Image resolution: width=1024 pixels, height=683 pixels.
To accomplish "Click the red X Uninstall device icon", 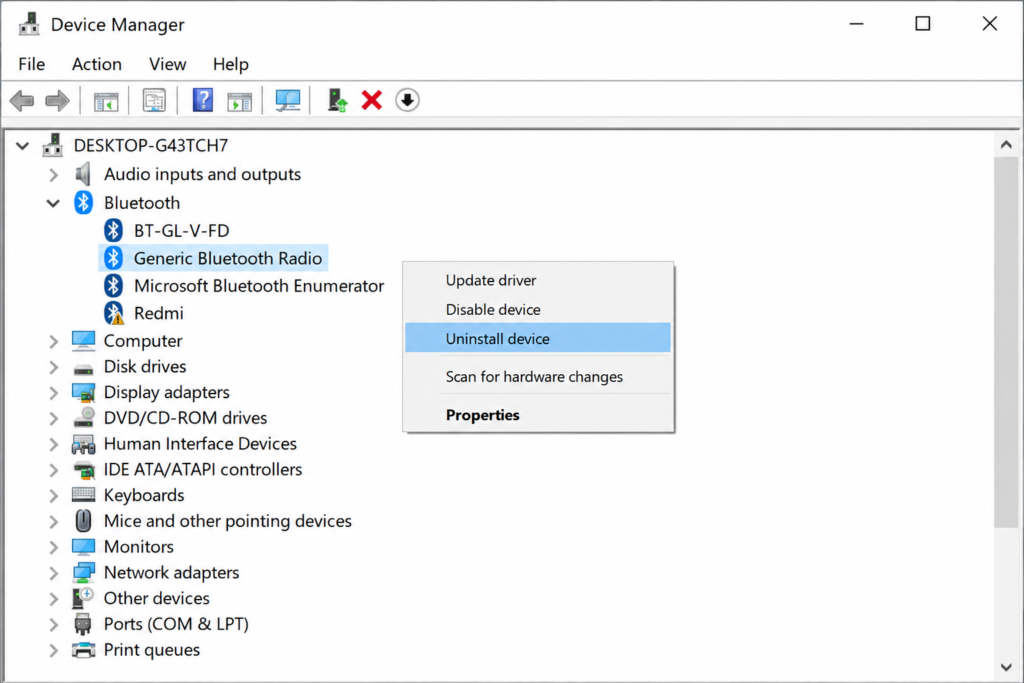I will pyautogui.click(x=372, y=101).
